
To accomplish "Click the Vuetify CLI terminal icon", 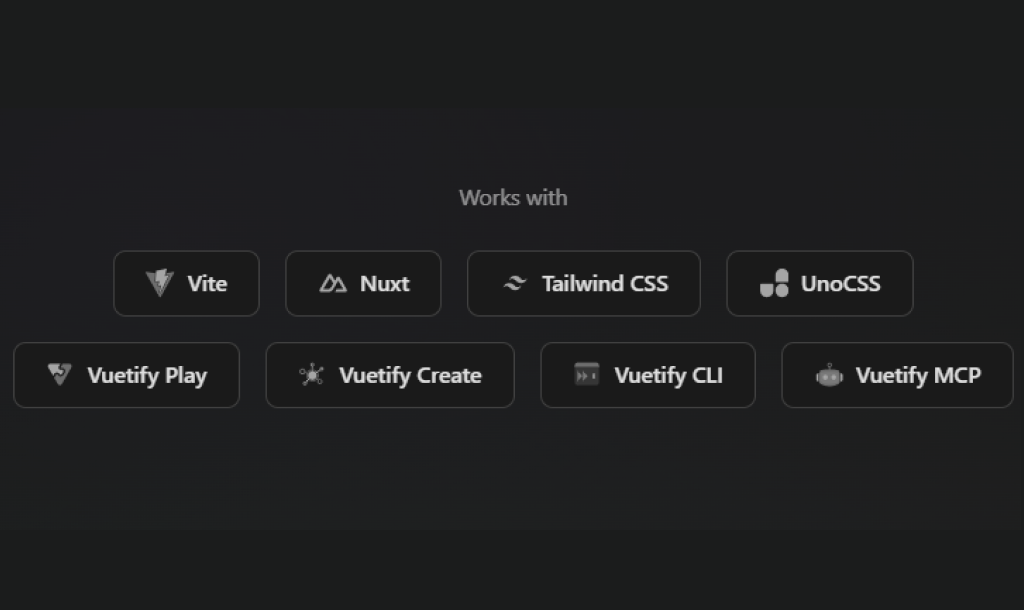I will coord(586,374).
